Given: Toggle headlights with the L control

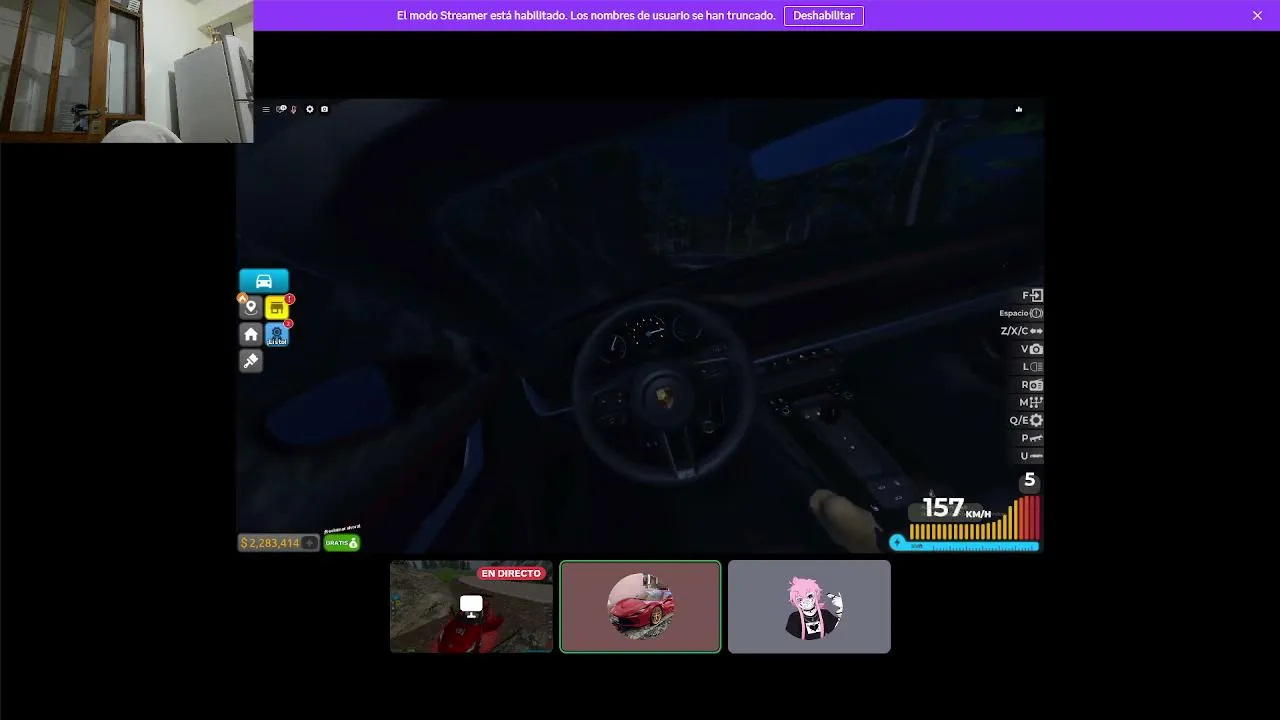Looking at the screenshot, I should pyautogui.click(x=1033, y=367).
